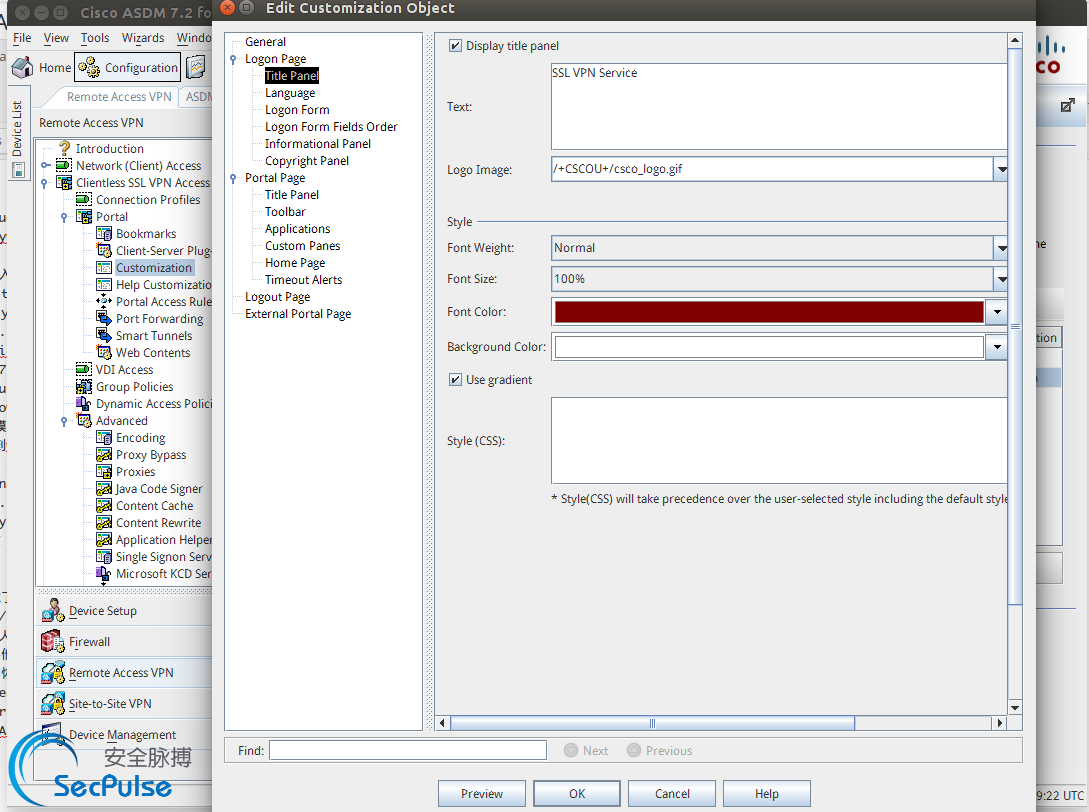Click in the title Text area
Viewport: 1089px width, 812px height.
779,106
